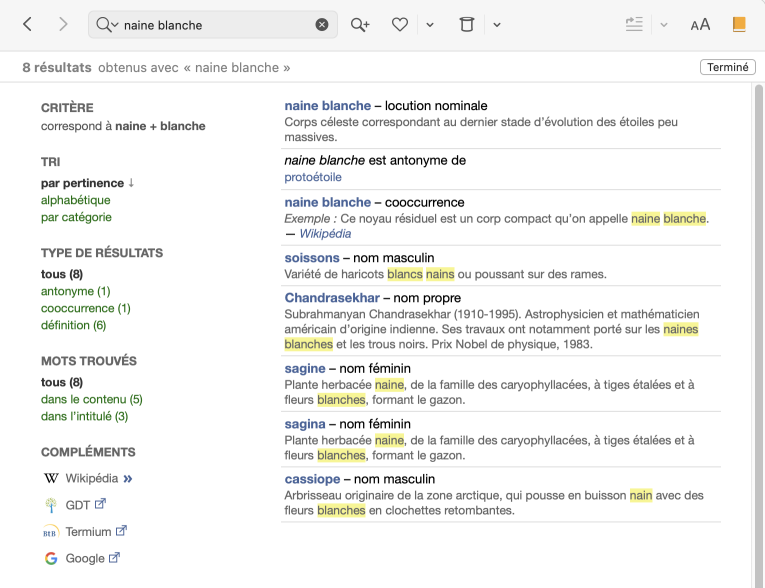Click the trash bin toolbar icon
Image resolution: width=765 pixels, height=588 pixels.
coord(466,25)
